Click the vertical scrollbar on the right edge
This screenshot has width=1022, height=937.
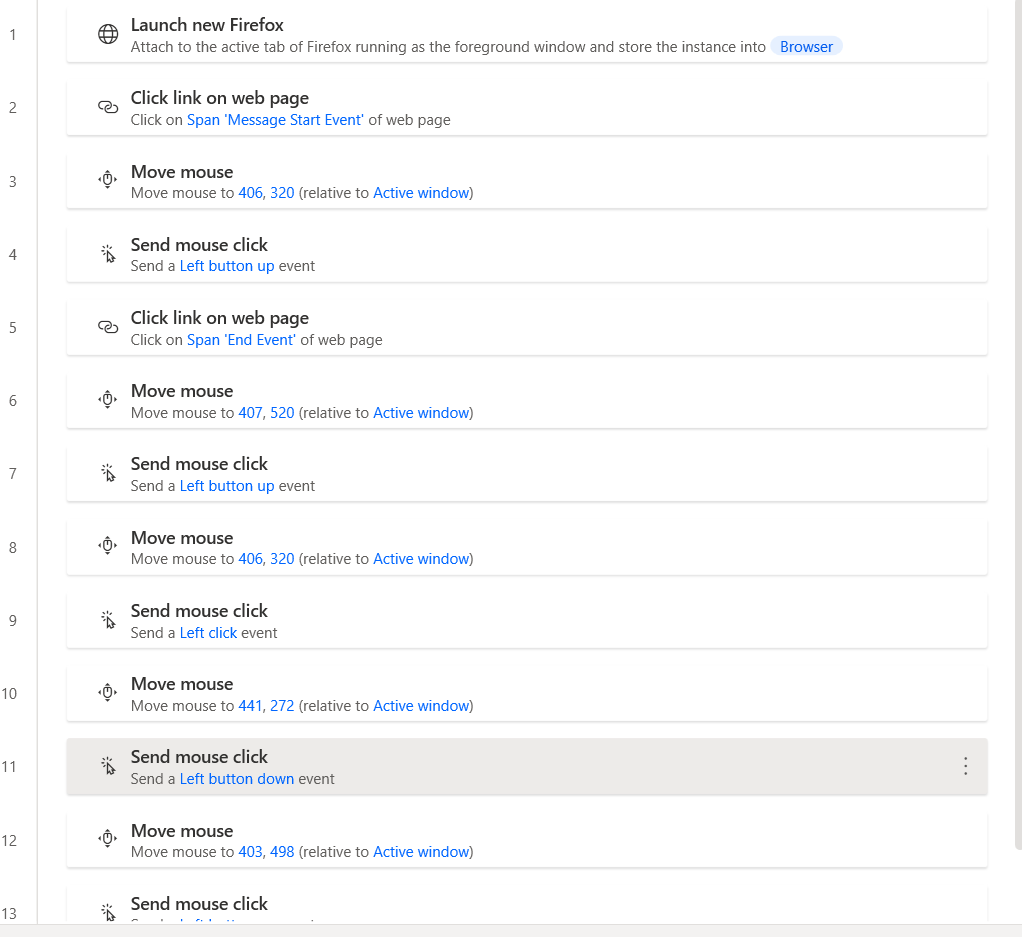coord(1018,424)
